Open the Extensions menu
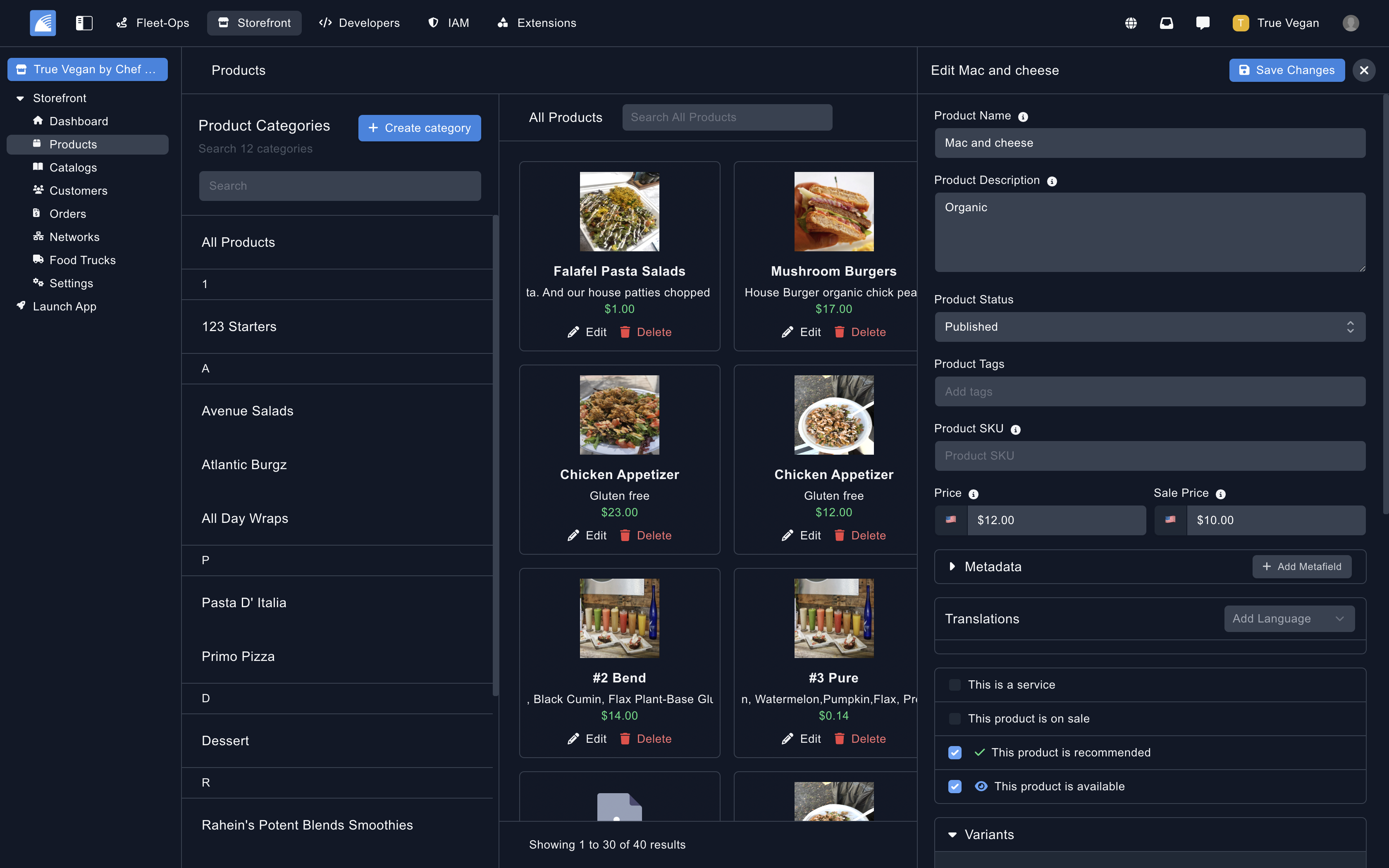 pos(537,23)
